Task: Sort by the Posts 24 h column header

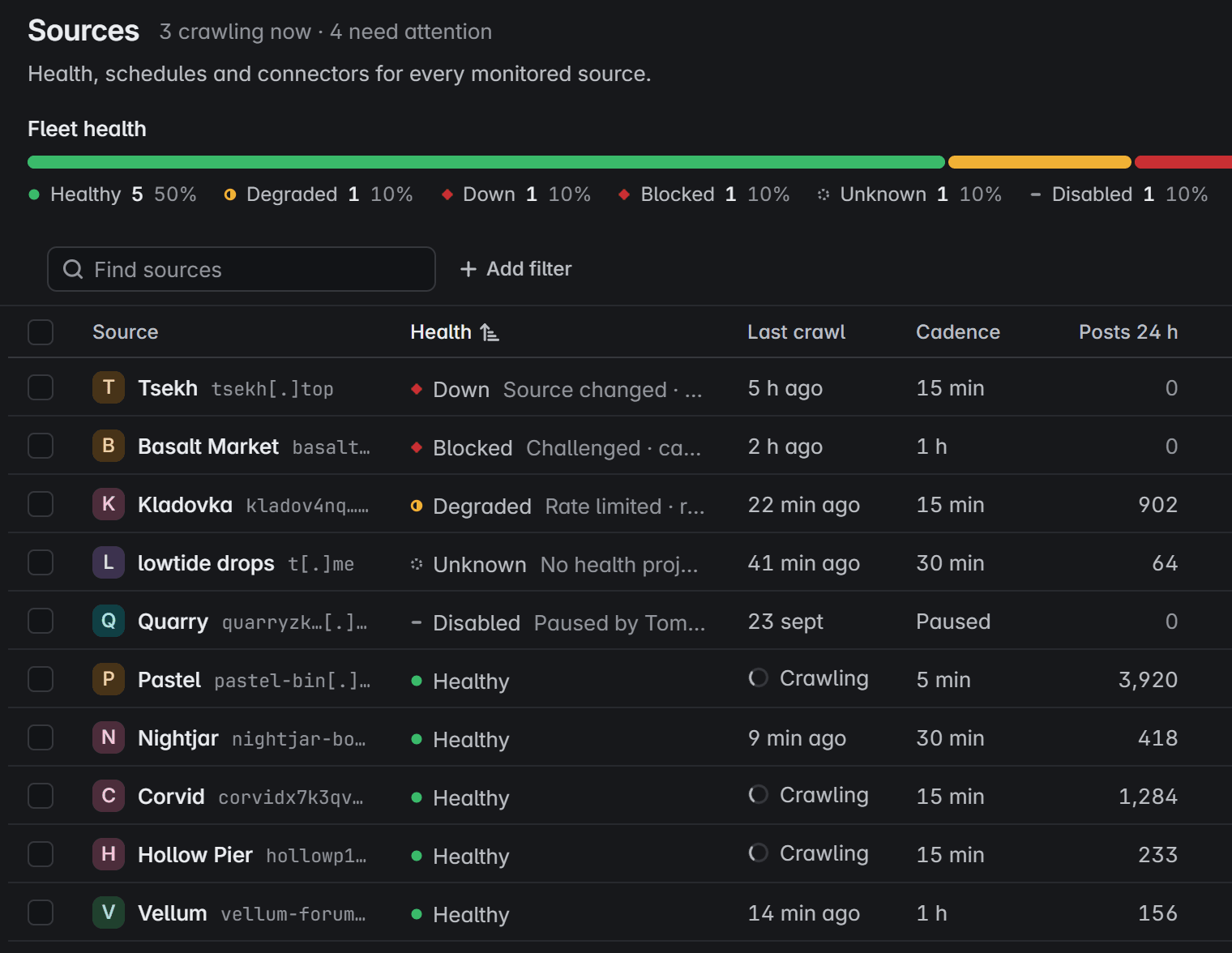Action: click(x=1128, y=332)
